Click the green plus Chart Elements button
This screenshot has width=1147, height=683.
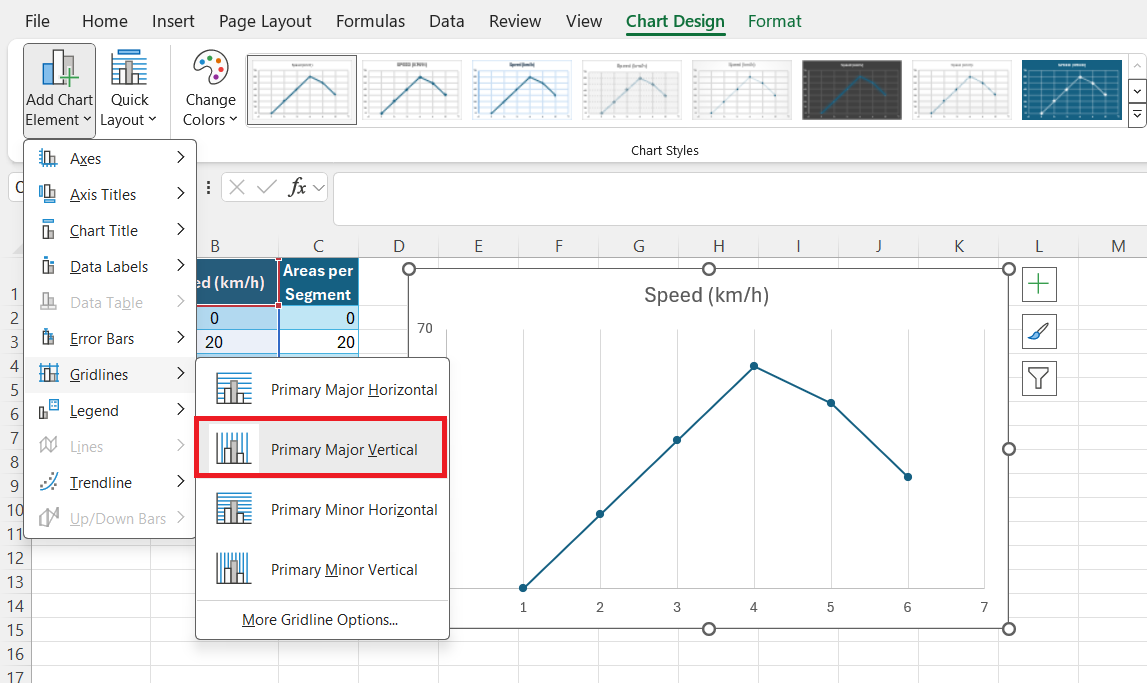coord(1039,284)
